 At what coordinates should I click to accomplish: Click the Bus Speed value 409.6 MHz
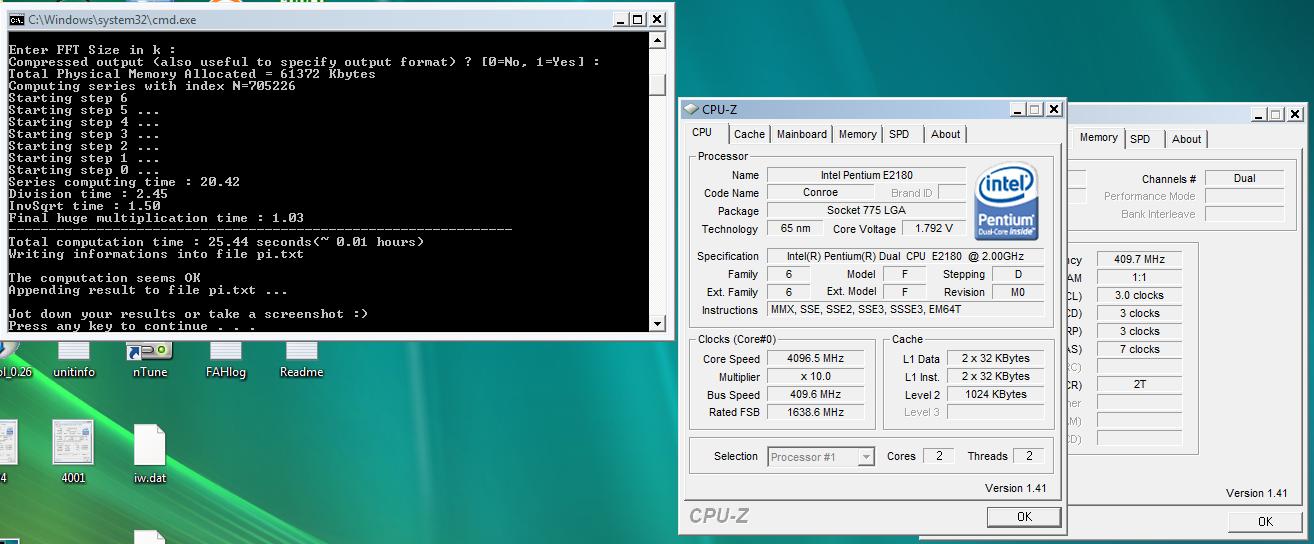pyautogui.click(x=816, y=395)
